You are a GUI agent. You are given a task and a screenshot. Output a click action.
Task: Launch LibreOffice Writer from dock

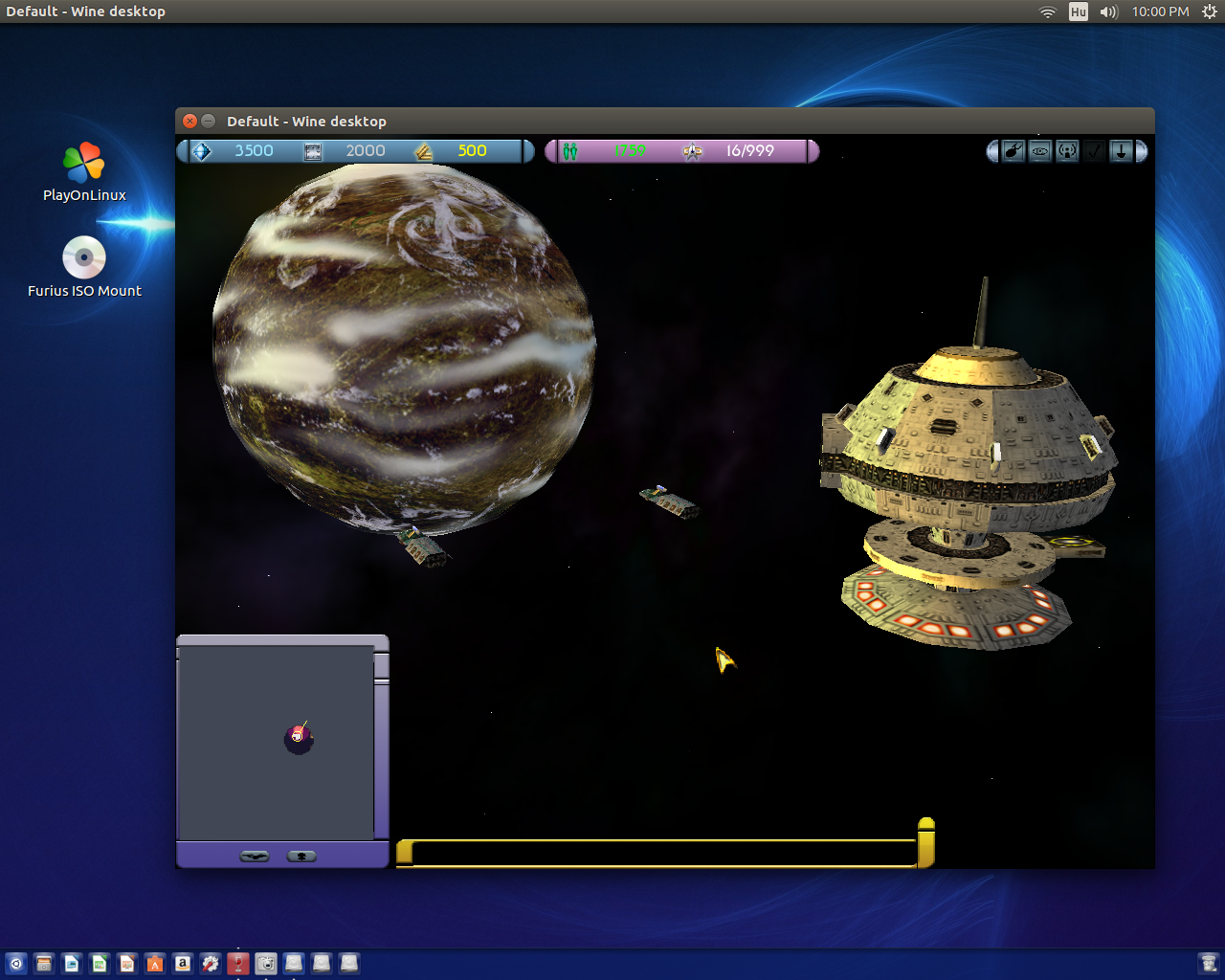(72, 964)
